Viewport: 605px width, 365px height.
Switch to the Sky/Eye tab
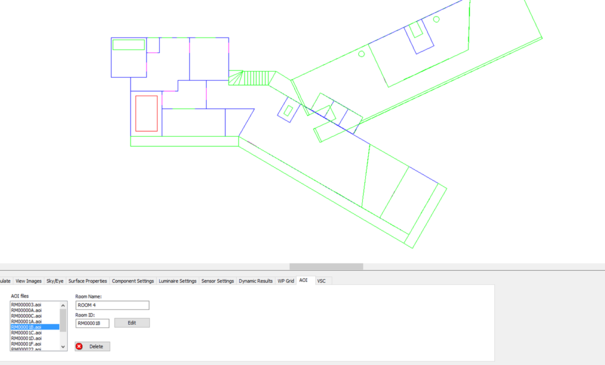coord(55,281)
